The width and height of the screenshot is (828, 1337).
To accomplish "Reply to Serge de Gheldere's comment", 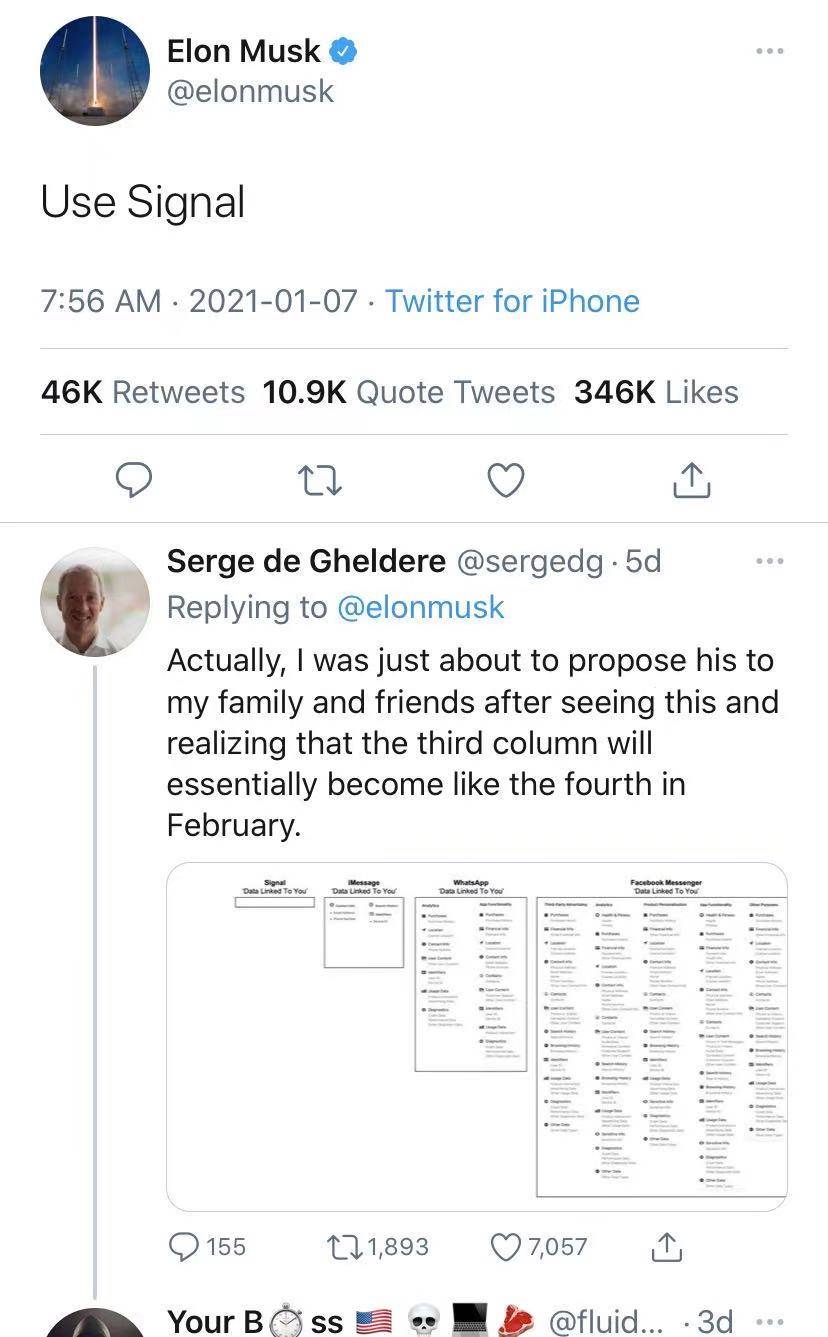I will [x=185, y=1246].
